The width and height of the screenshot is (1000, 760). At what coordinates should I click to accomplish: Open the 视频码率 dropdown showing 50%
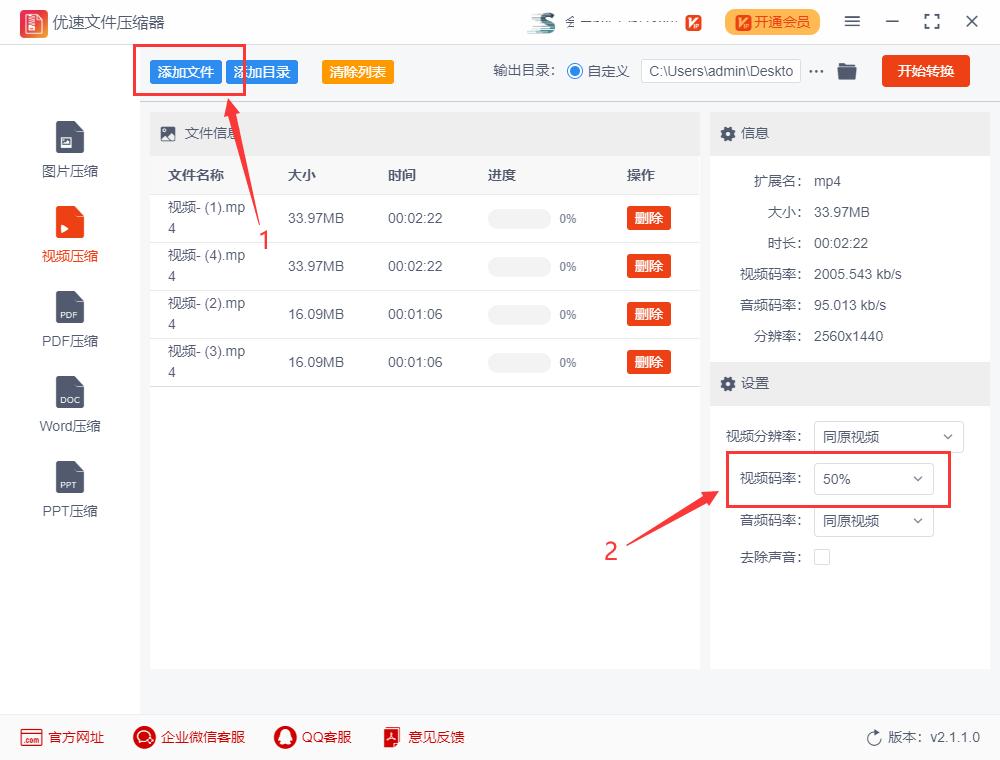[874, 479]
